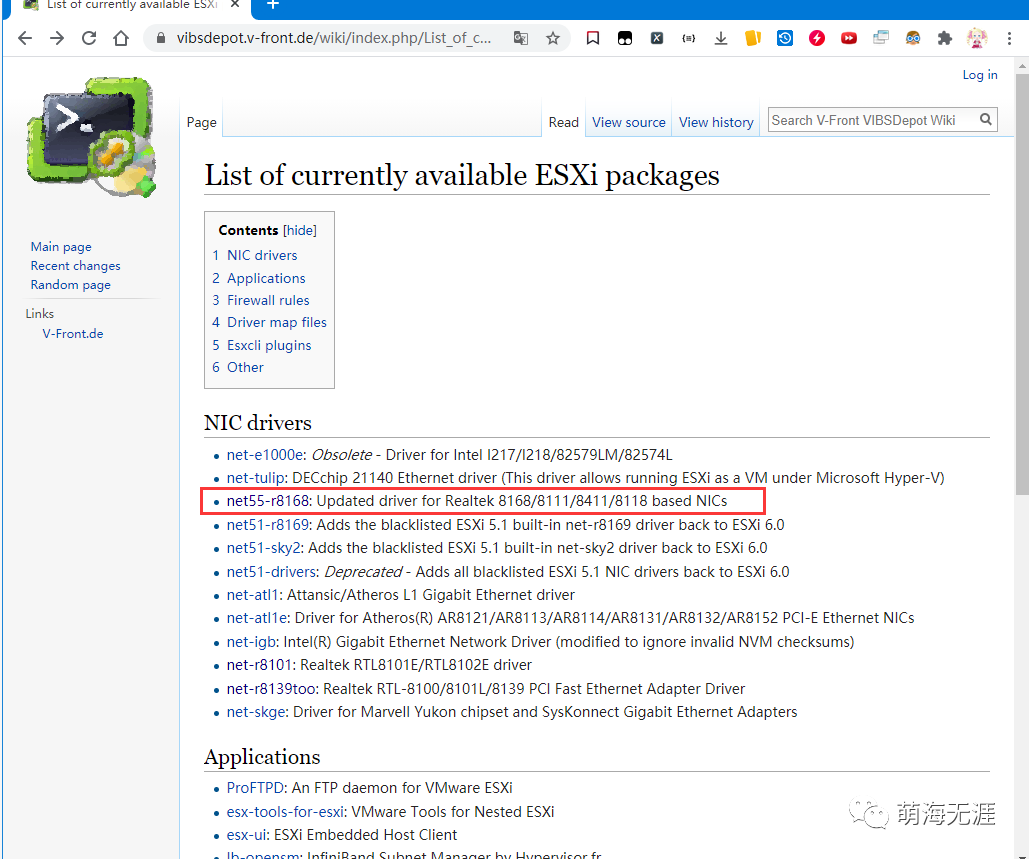Viewport: 1029px width, 859px height.
Task: Jump to Applications in Contents
Action: 266,278
